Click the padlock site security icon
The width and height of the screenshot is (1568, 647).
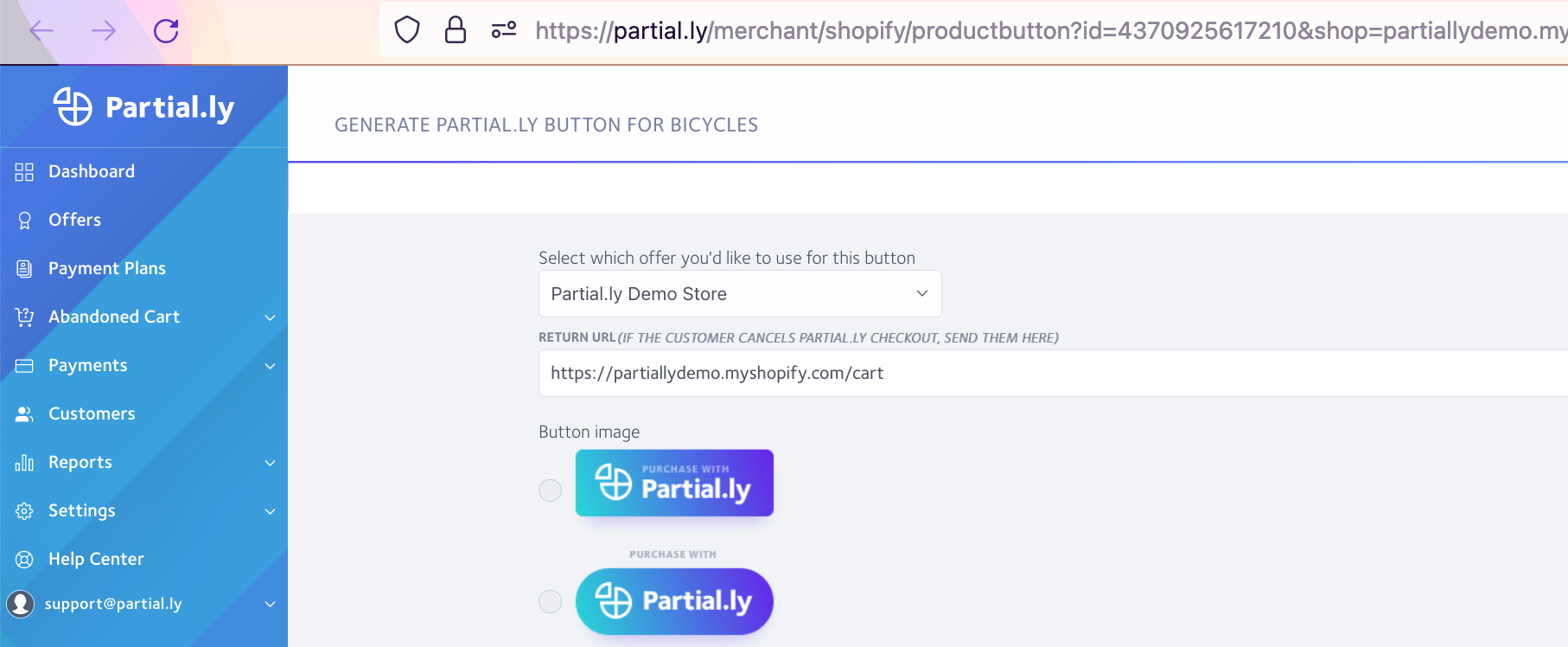pyautogui.click(x=456, y=30)
